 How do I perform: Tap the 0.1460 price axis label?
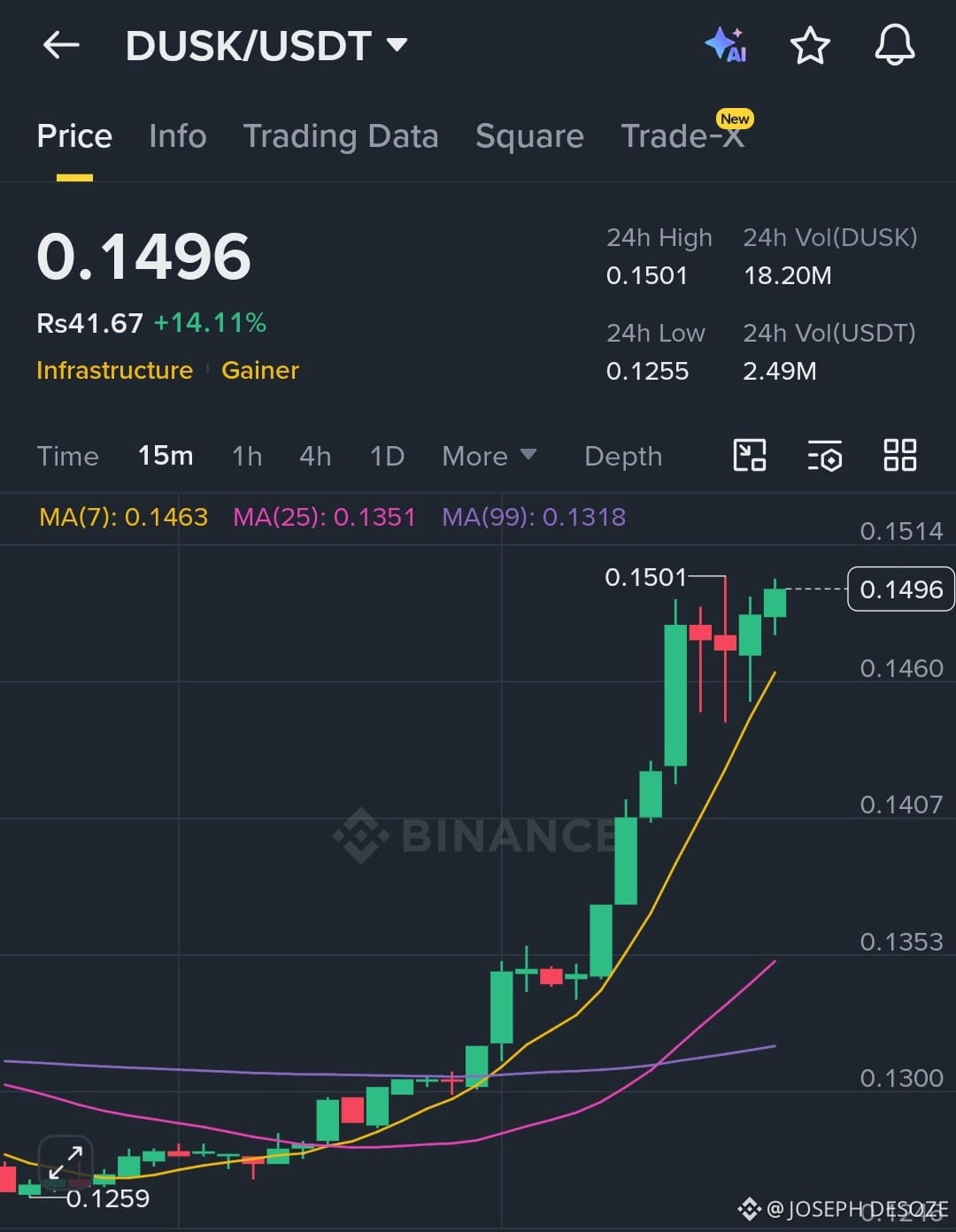pos(901,668)
